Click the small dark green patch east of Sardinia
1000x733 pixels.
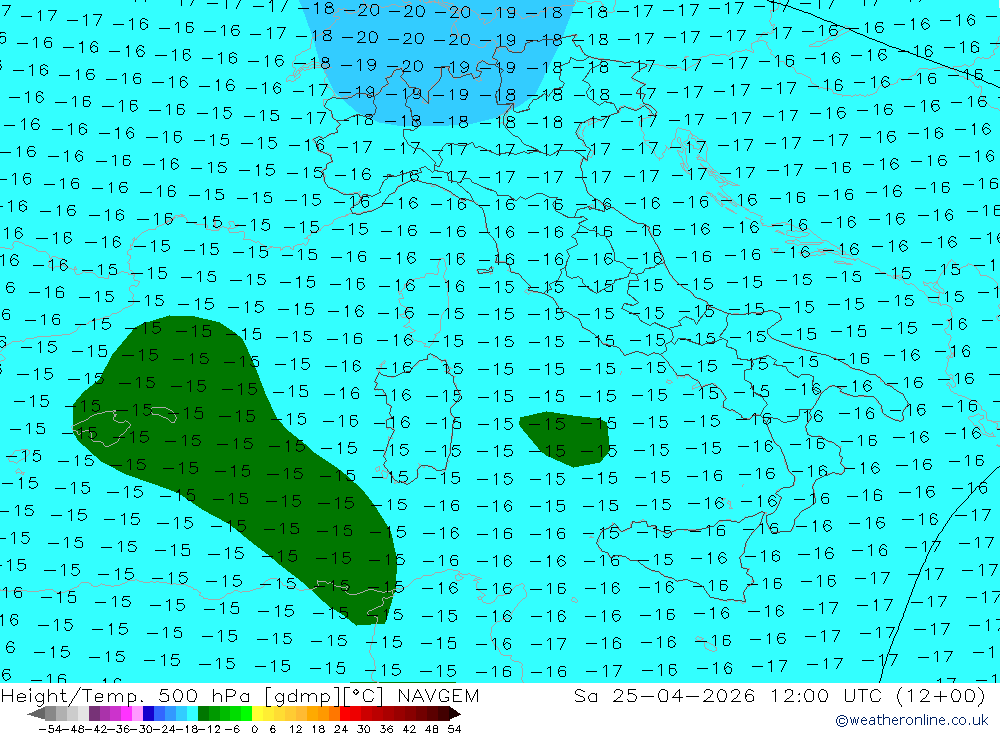tap(564, 439)
